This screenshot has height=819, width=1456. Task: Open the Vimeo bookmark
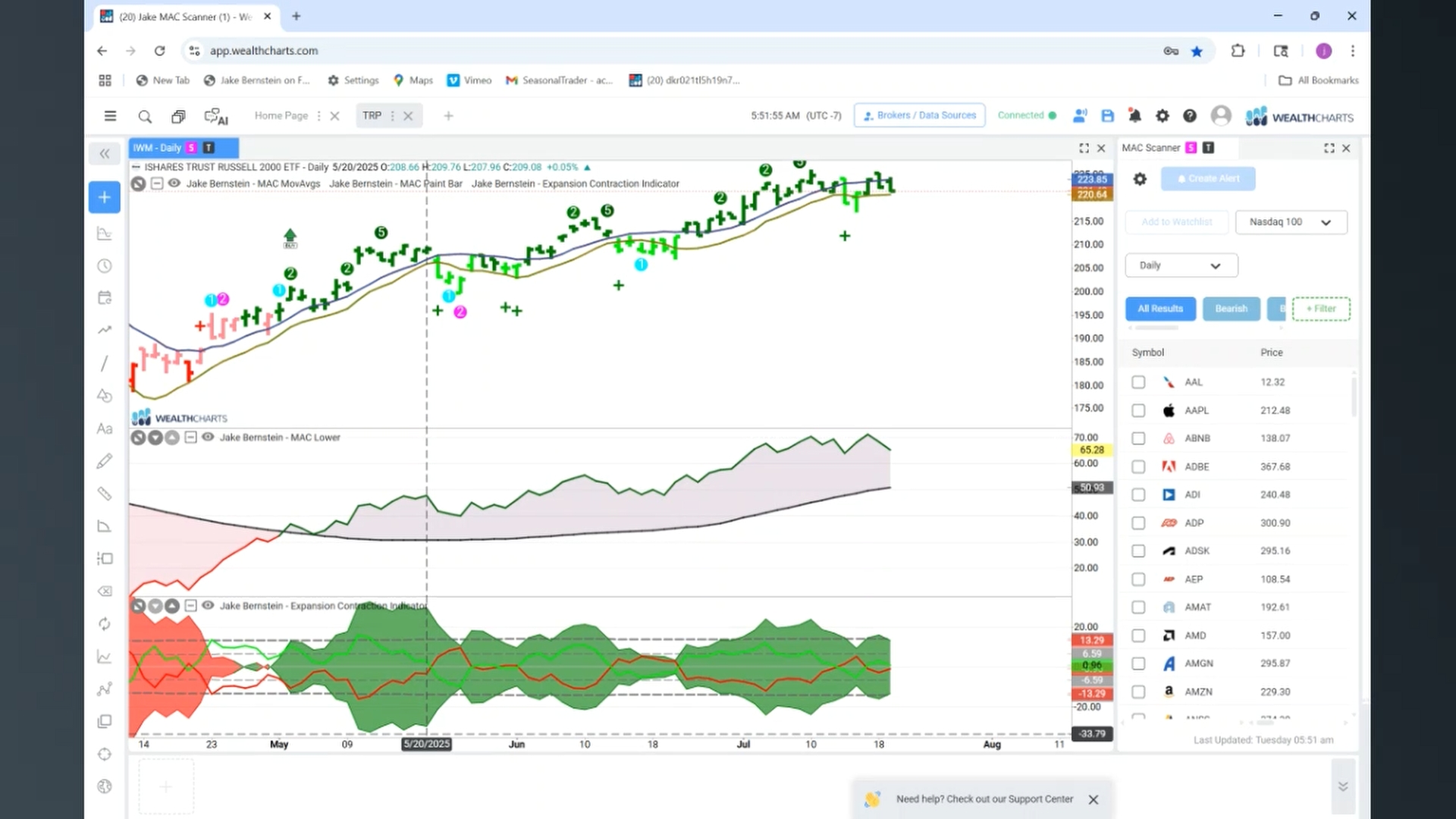click(469, 80)
